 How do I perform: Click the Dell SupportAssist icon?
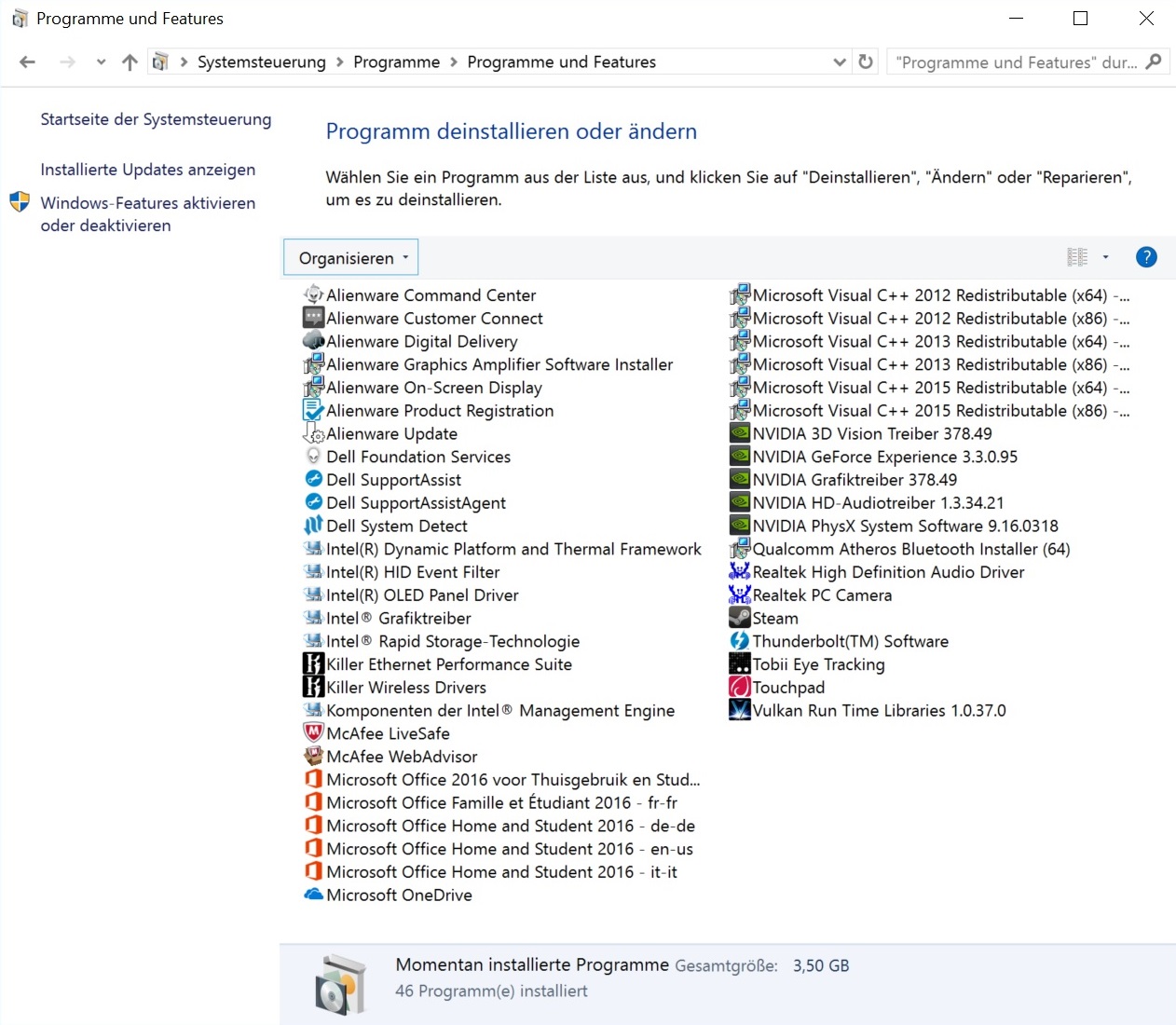pos(314,479)
